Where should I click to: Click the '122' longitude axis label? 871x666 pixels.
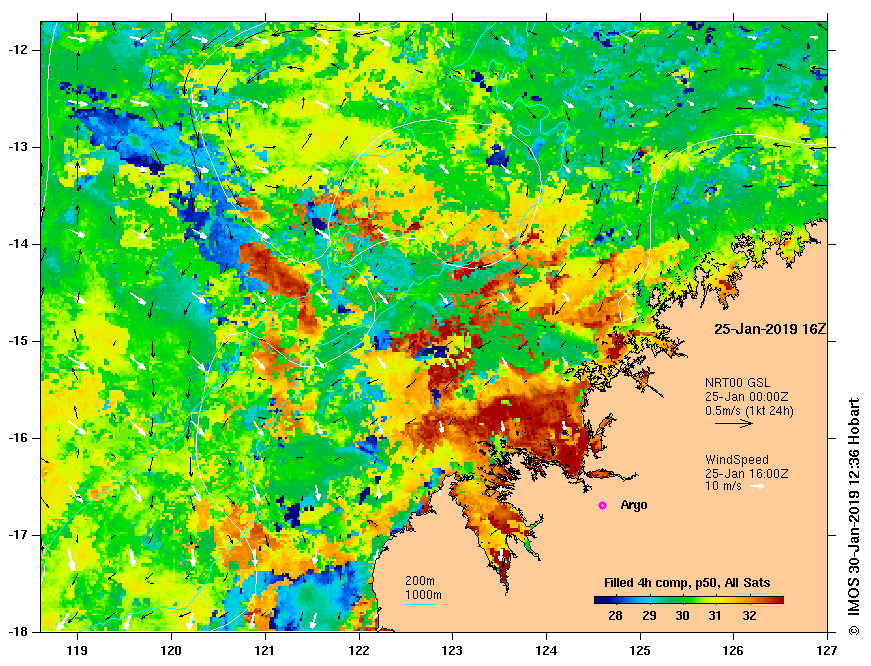coord(358,650)
